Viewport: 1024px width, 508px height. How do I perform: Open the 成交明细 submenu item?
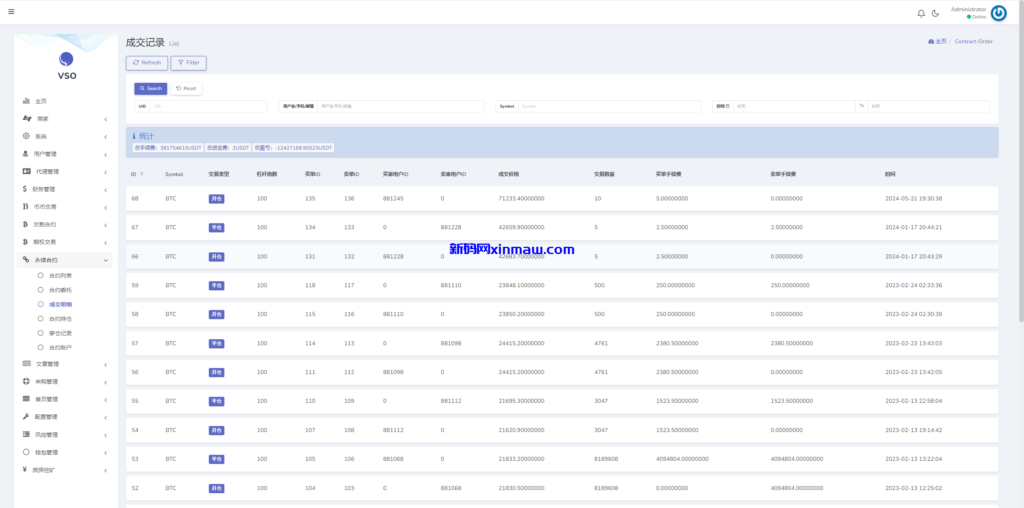tap(60, 304)
